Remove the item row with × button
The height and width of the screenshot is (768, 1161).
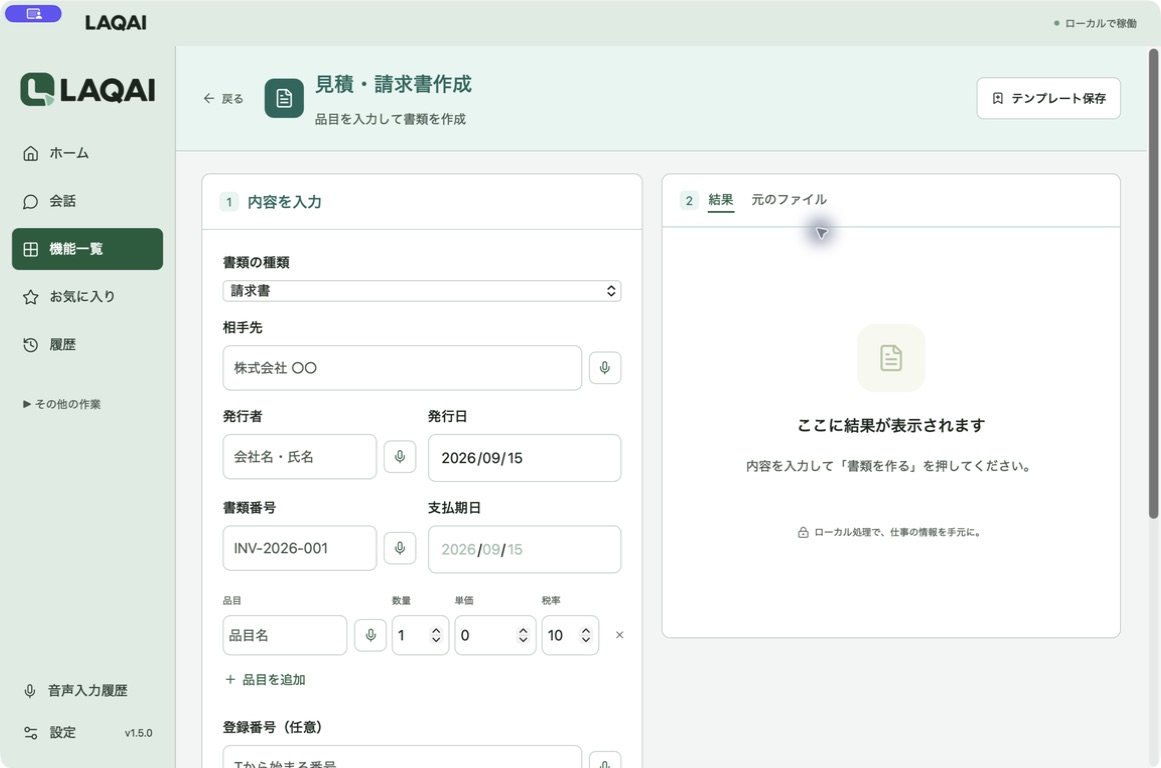coord(620,635)
